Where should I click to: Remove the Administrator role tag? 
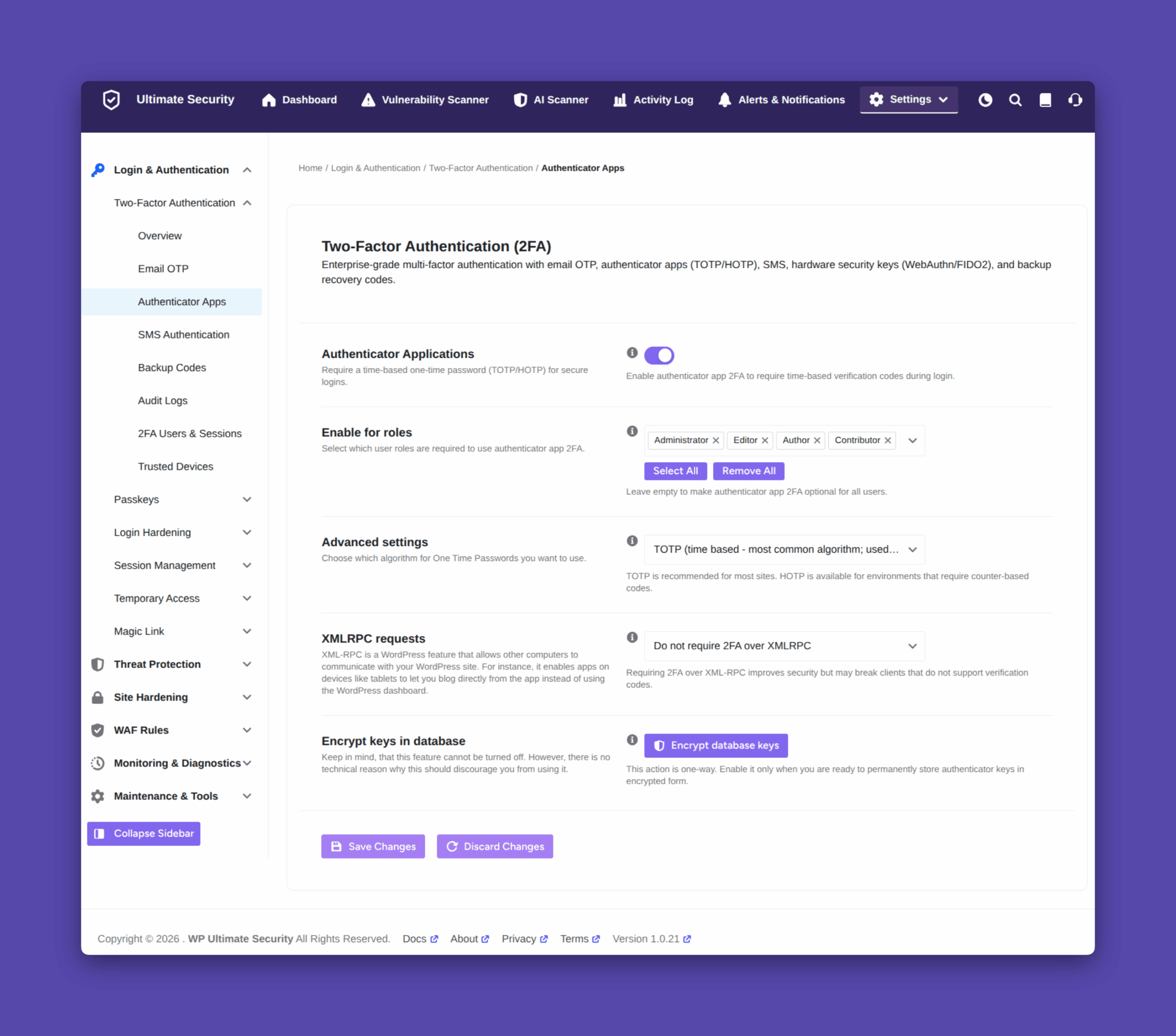[x=716, y=440]
